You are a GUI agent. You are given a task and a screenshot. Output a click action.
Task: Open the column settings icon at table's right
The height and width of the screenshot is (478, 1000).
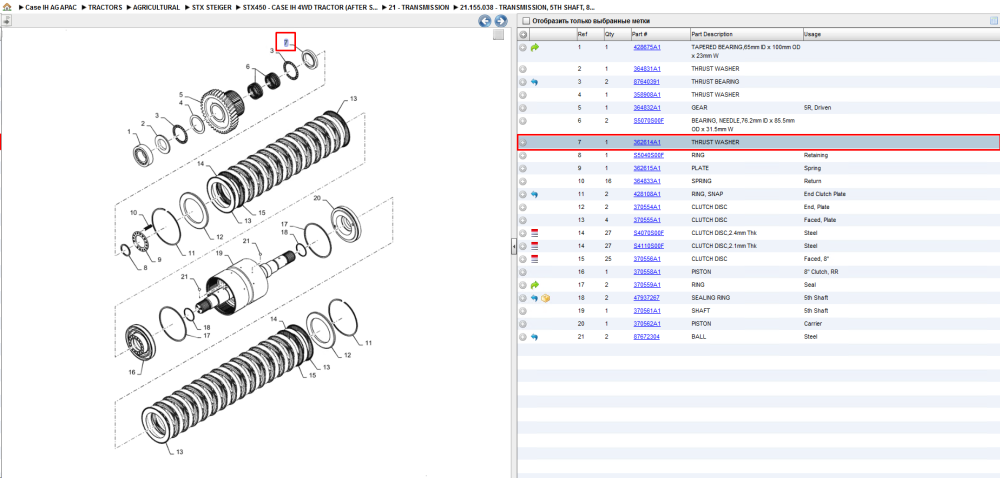click(x=993, y=21)
